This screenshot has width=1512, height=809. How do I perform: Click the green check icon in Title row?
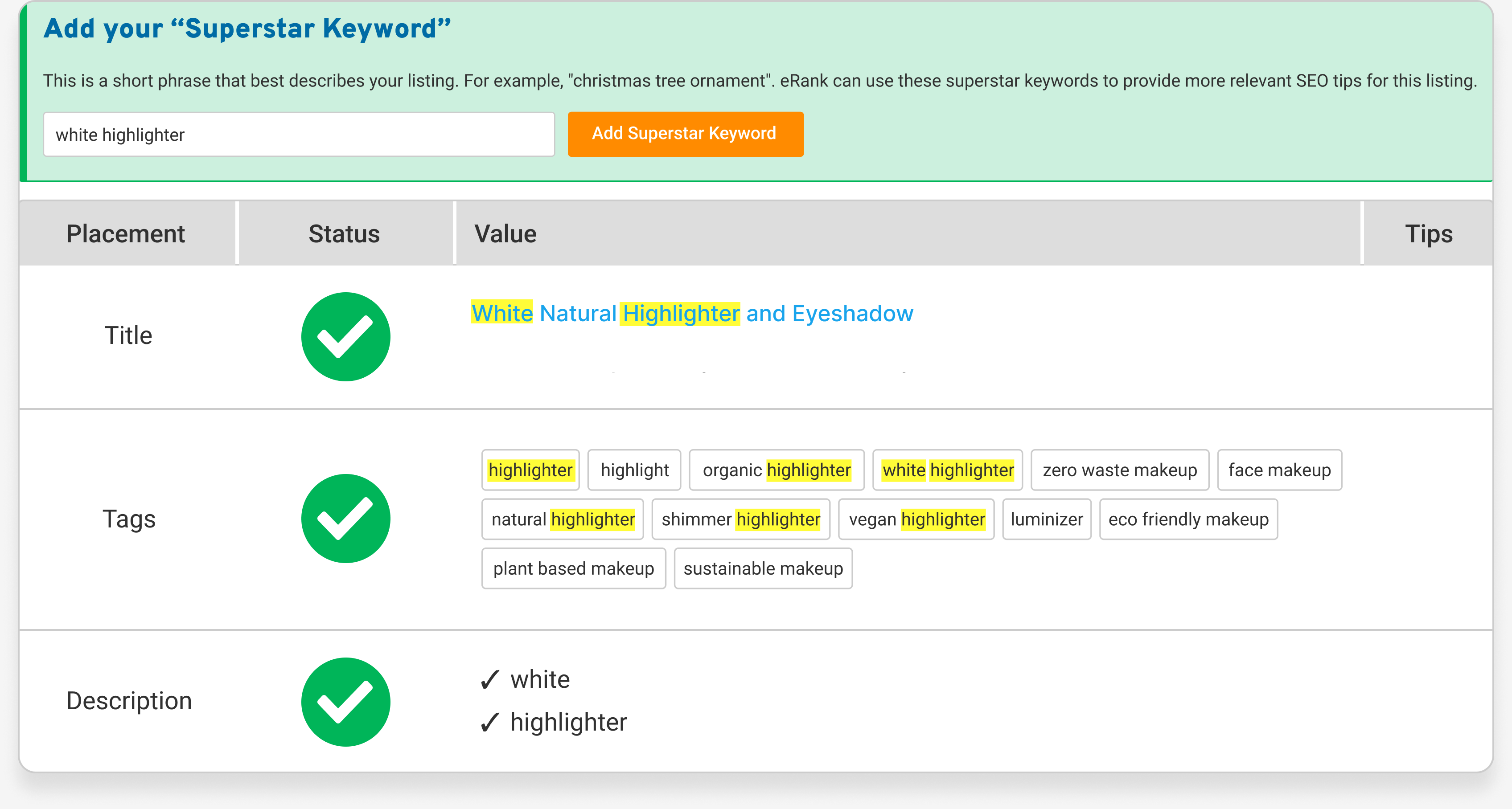[346, 337]
